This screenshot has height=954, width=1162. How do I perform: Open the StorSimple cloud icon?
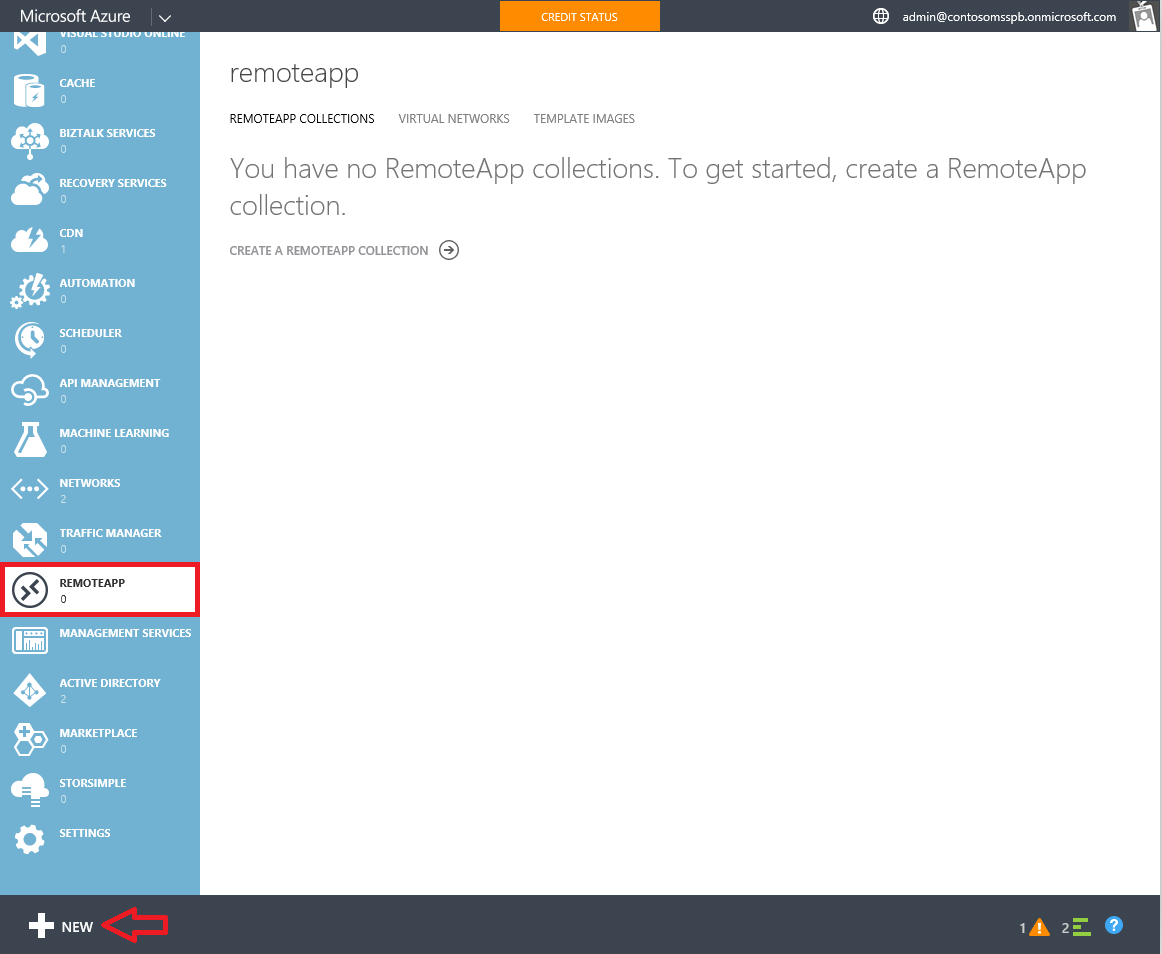tap(30, 789)
